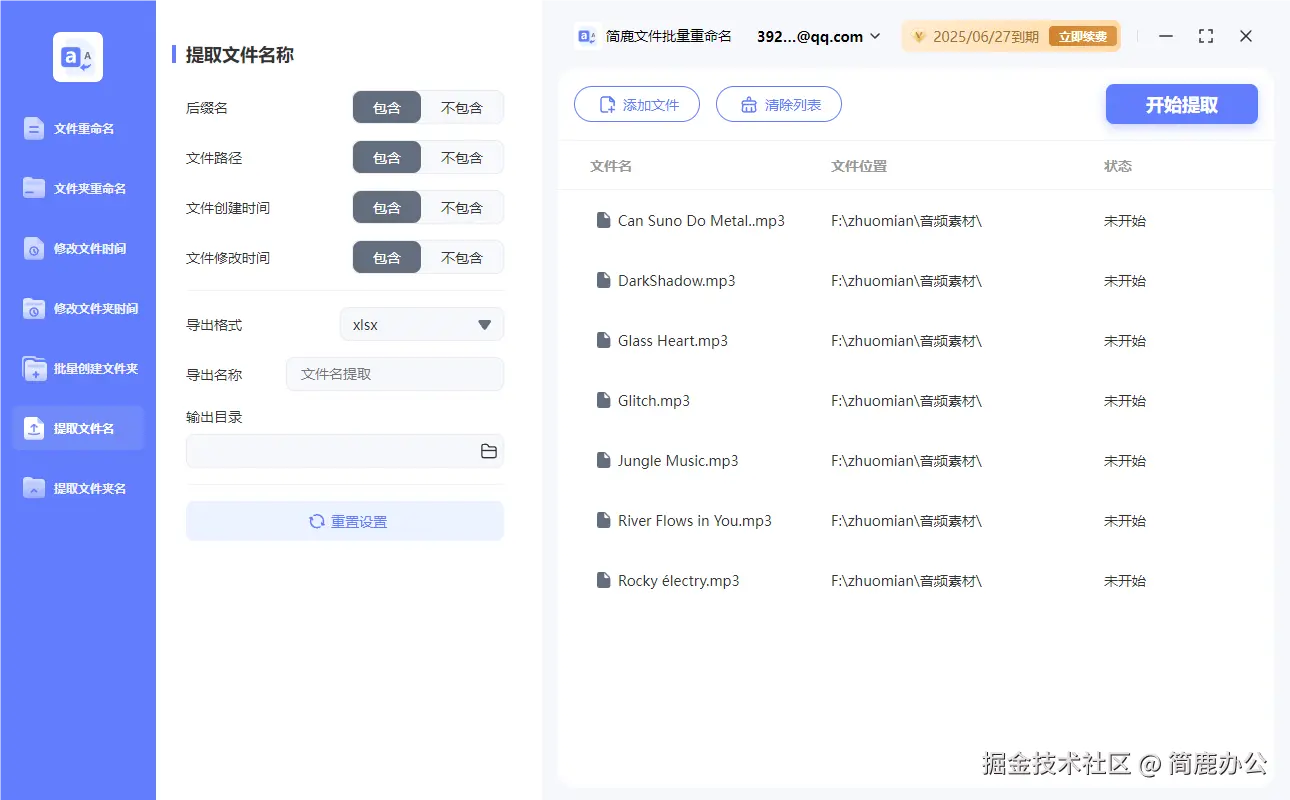
Task: Click the 开始提取 button
Action: (1181, 104)
